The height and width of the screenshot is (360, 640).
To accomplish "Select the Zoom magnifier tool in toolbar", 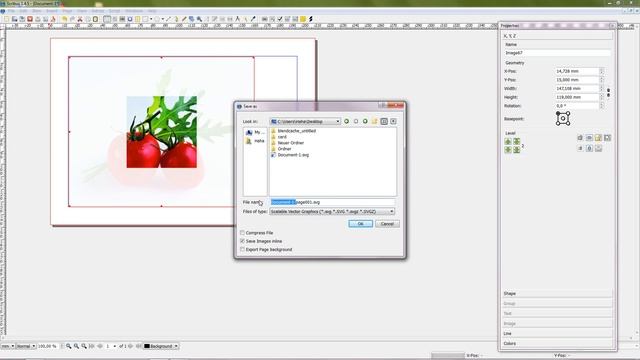I will 199,19.
